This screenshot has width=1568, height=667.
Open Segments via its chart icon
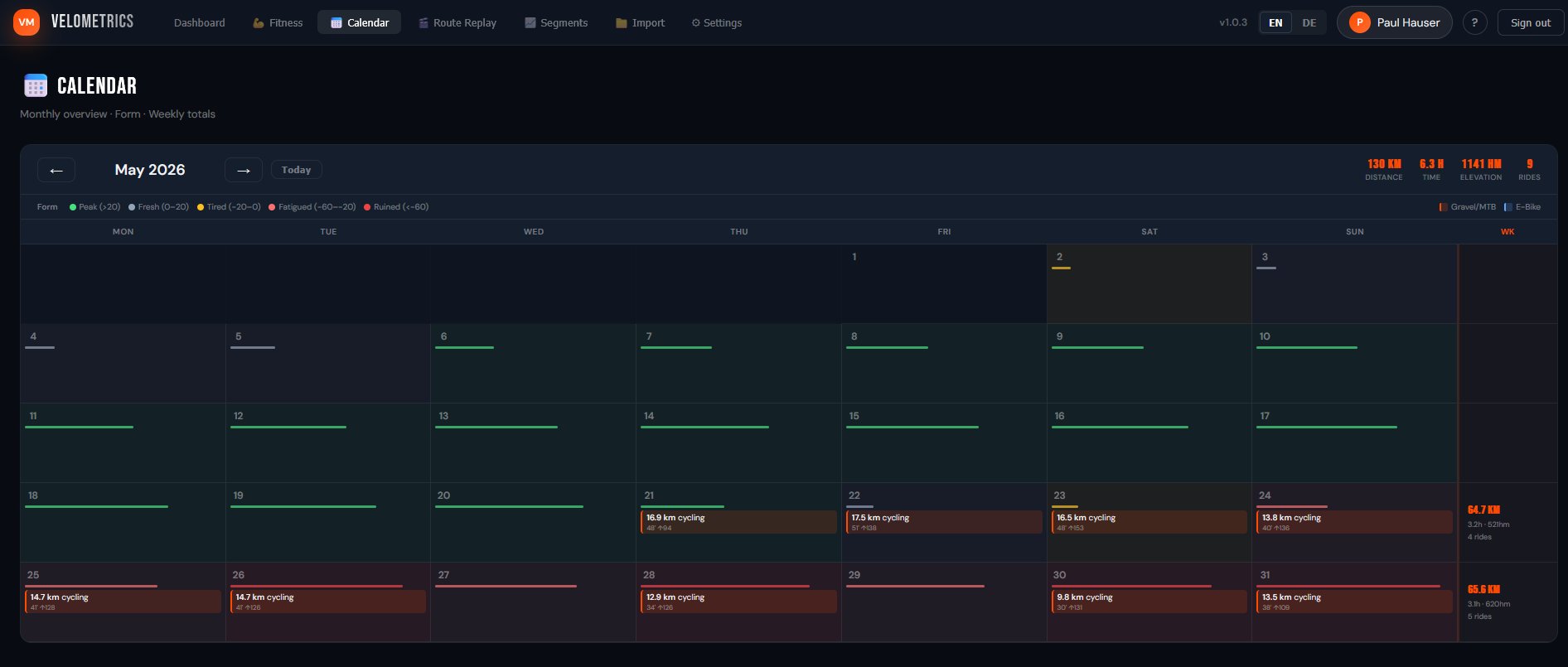pyautogui.click(x=530, y=23)
